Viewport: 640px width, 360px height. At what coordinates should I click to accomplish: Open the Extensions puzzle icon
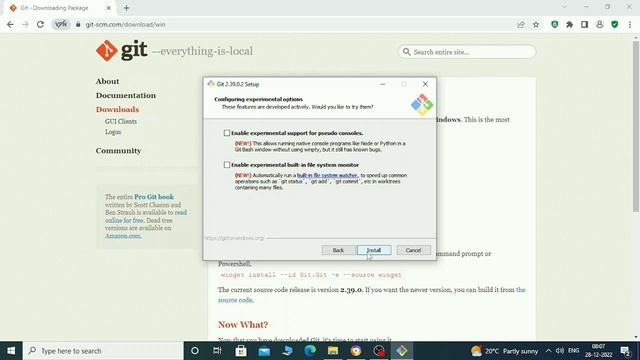point(569,24)
